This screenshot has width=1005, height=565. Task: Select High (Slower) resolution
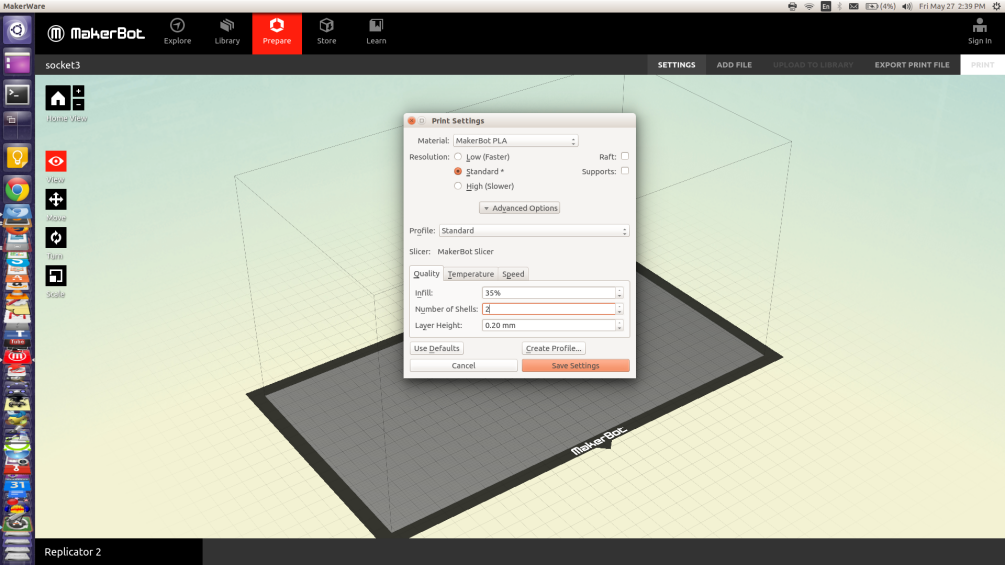(x=458, y=186)
